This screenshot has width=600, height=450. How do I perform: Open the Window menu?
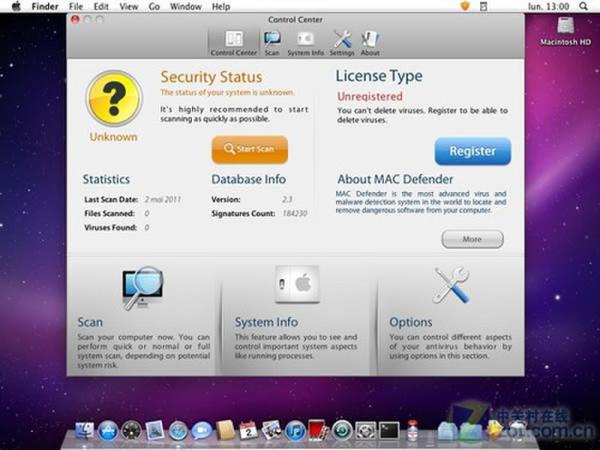coord(186,7)
